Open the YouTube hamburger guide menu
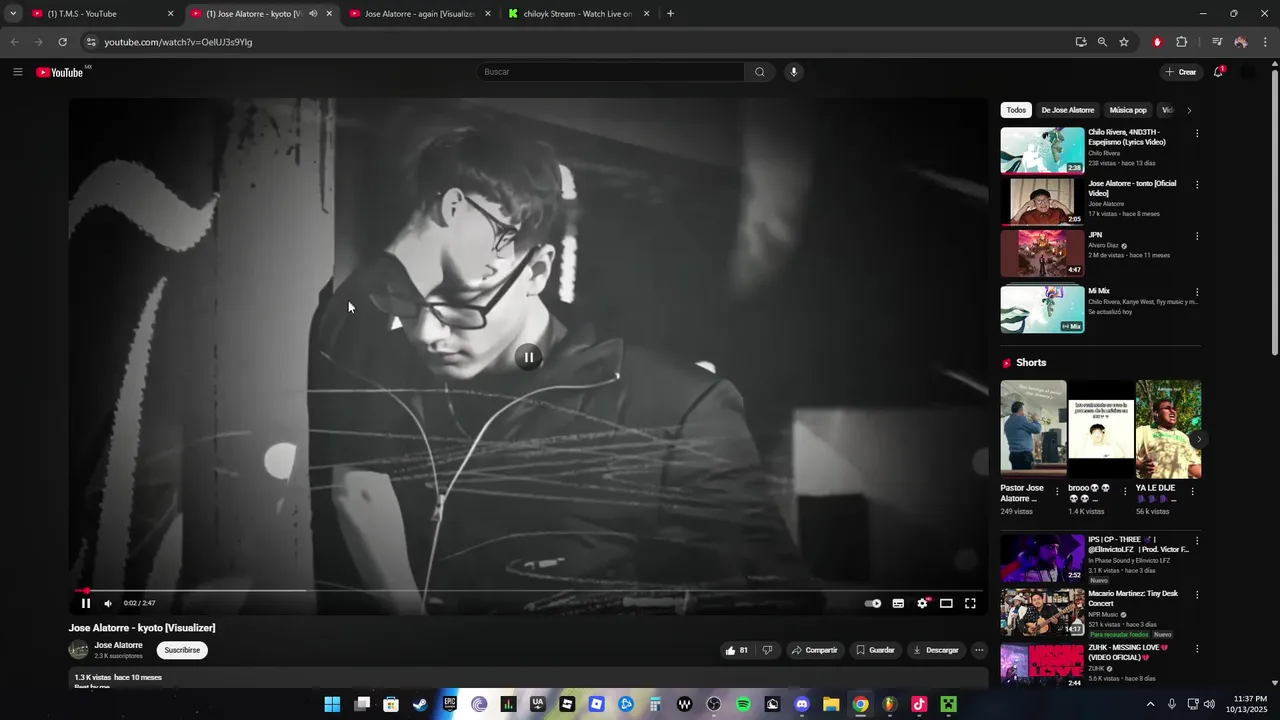Image resolution: width=1280 pixels, height=720 pixels. coord(17,72)
